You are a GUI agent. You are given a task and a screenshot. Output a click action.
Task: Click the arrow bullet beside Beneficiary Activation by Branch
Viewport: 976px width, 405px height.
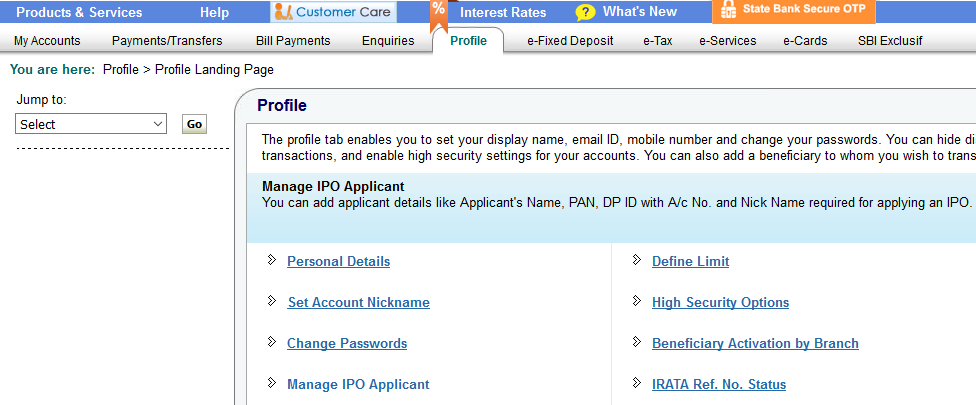tap(636, 342)
